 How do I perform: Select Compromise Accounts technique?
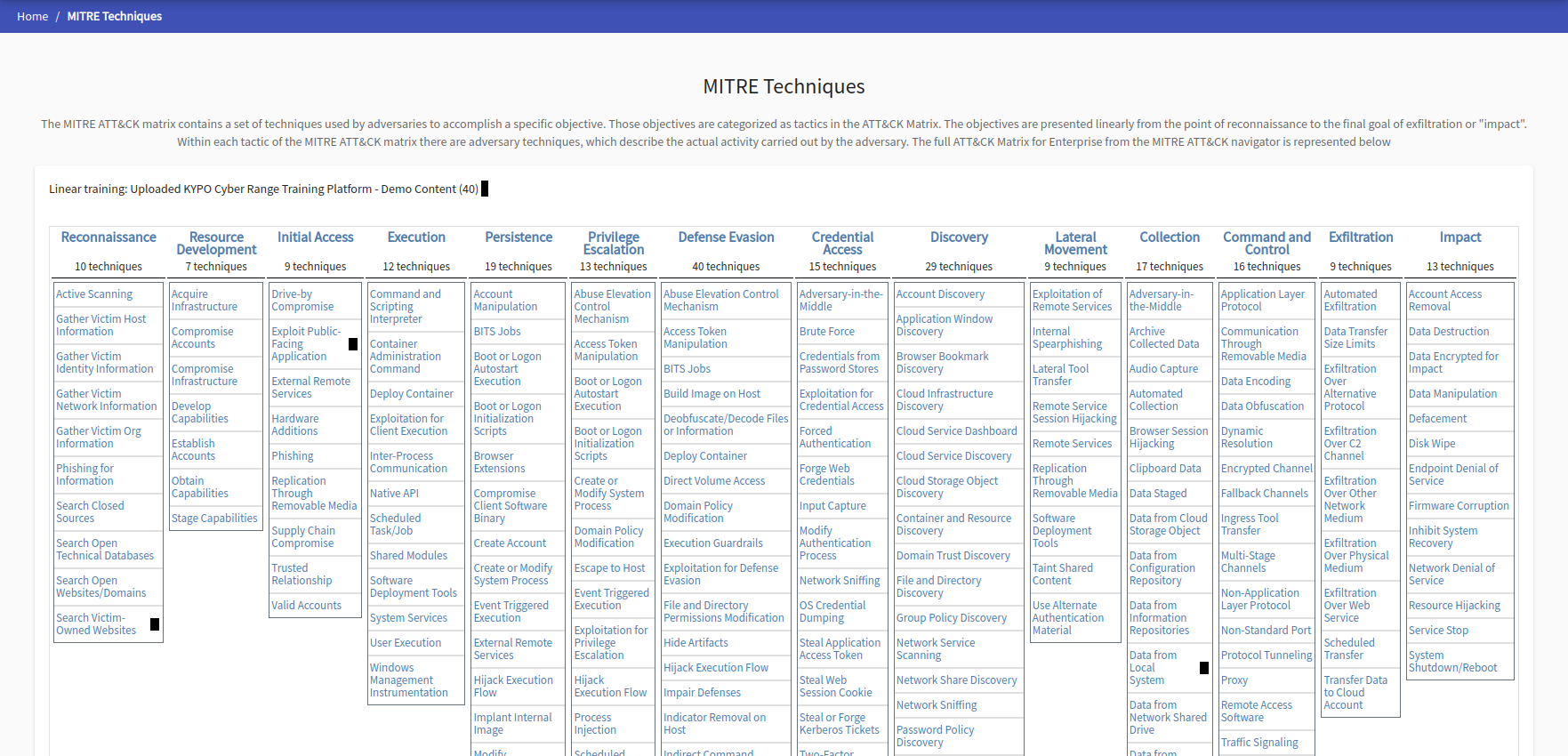pyautogui.click(x=203, y=338)
